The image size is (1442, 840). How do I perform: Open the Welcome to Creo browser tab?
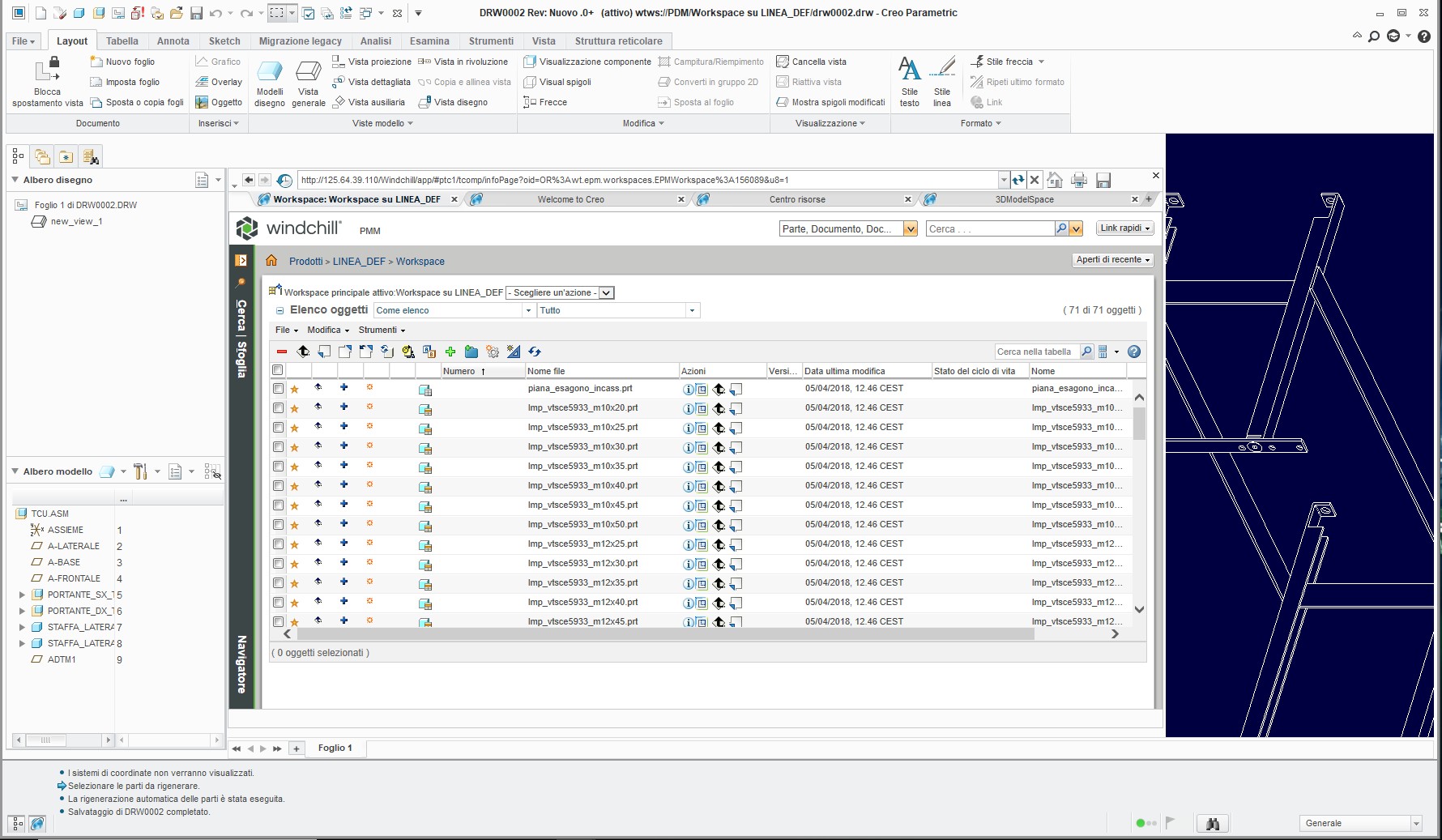click(571, 199)
